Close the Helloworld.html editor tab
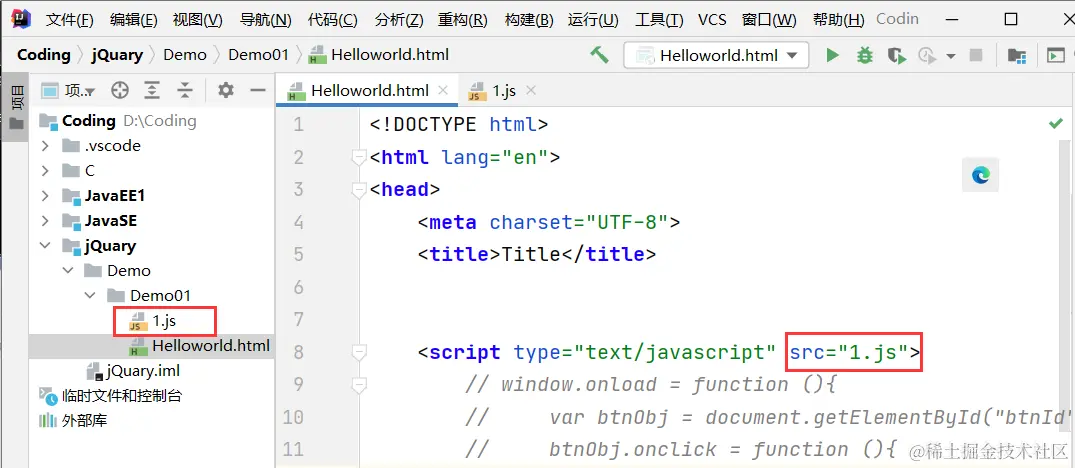Screen dimensions: 1075x468 tap(443, 90)
